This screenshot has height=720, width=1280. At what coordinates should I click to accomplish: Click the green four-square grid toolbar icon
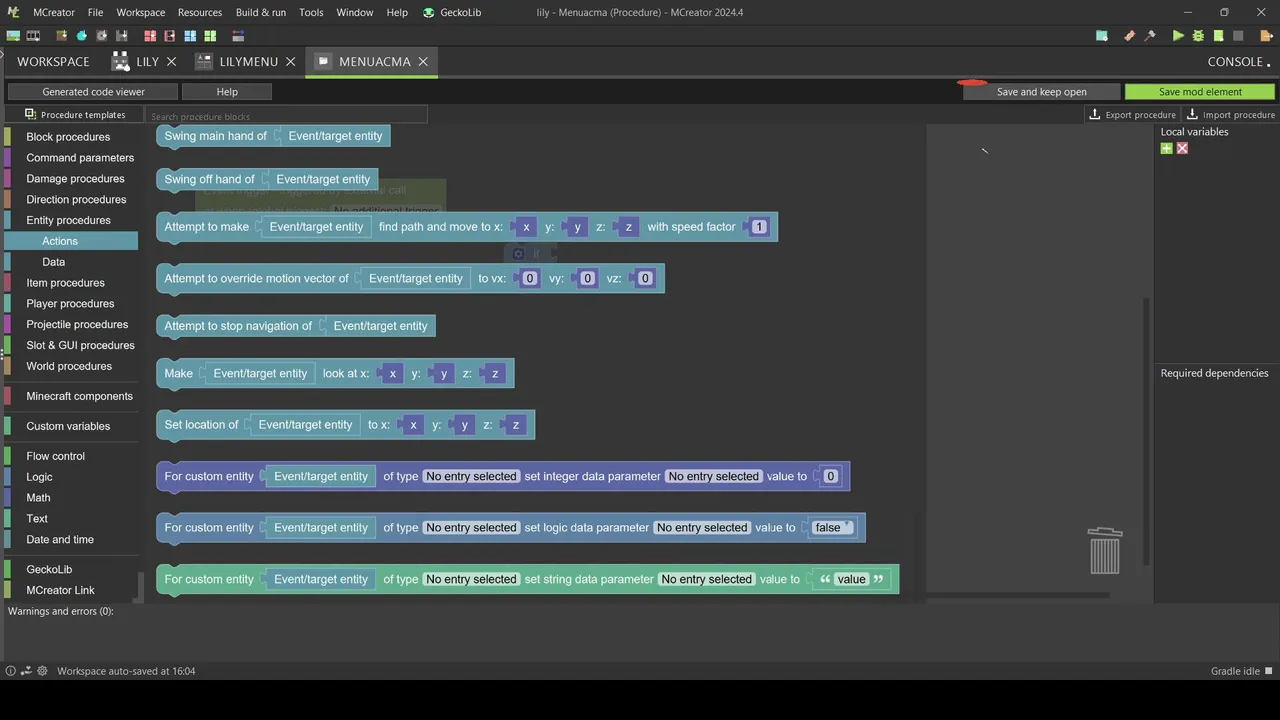[x=209, y=36]
